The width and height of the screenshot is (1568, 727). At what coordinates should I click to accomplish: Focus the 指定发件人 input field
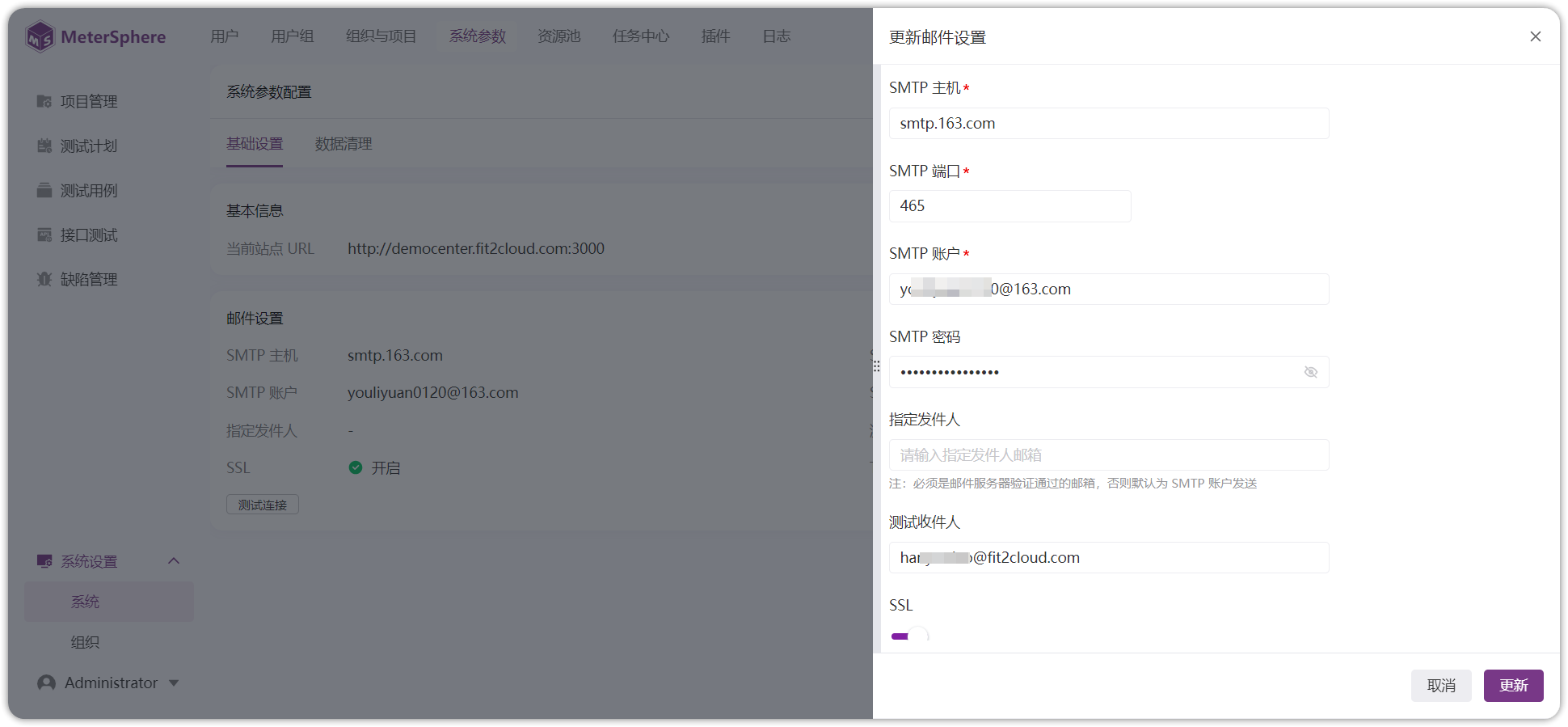1109,455
